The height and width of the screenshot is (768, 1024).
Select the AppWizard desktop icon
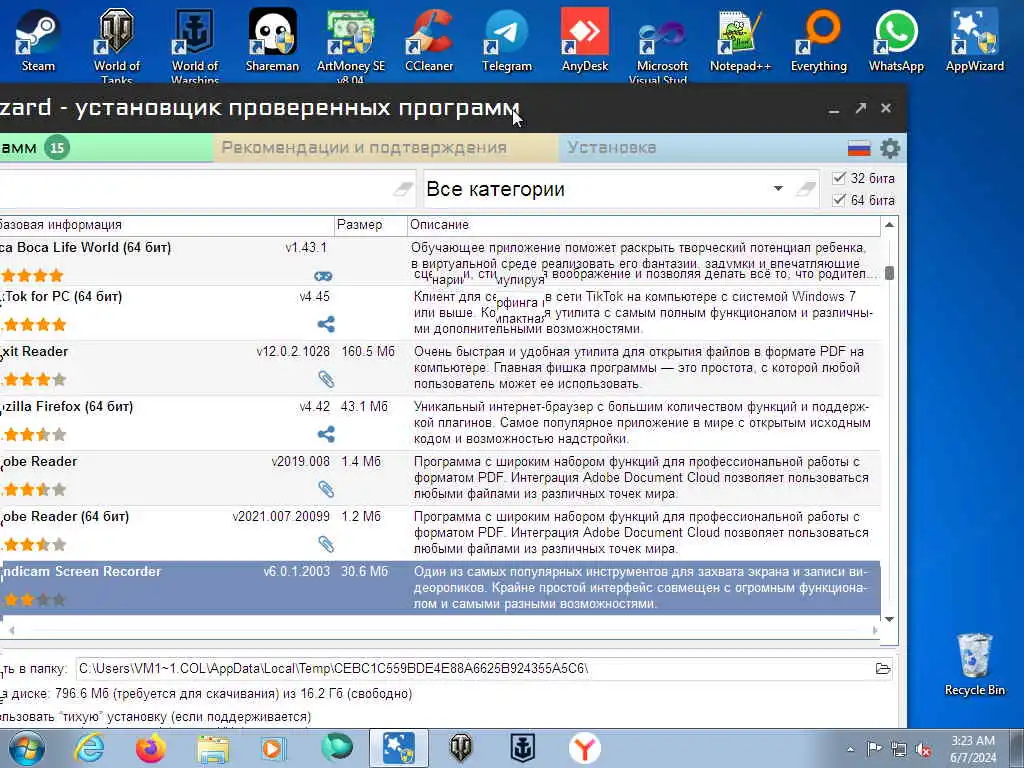974,40
